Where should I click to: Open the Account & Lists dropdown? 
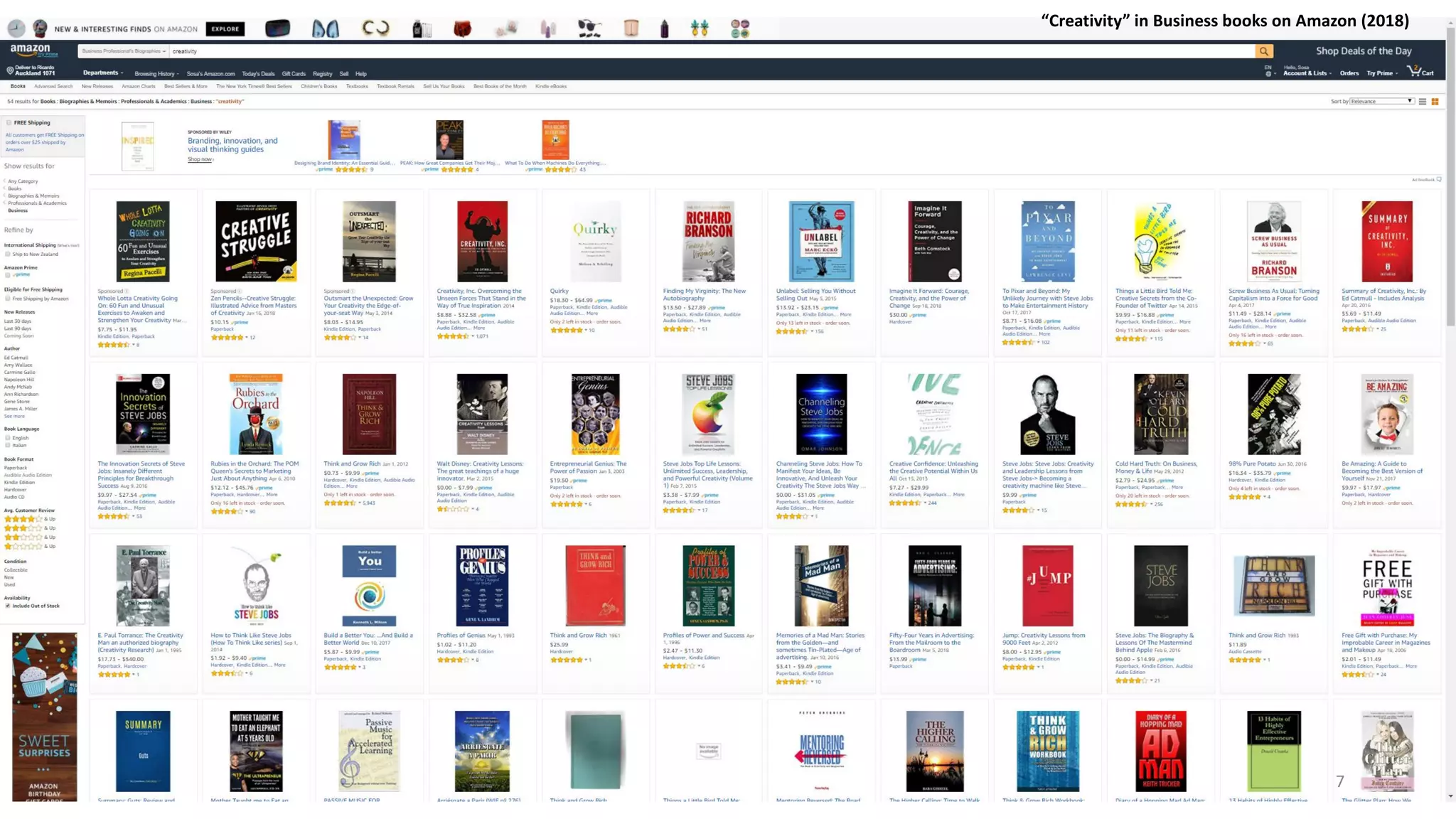1307,73
